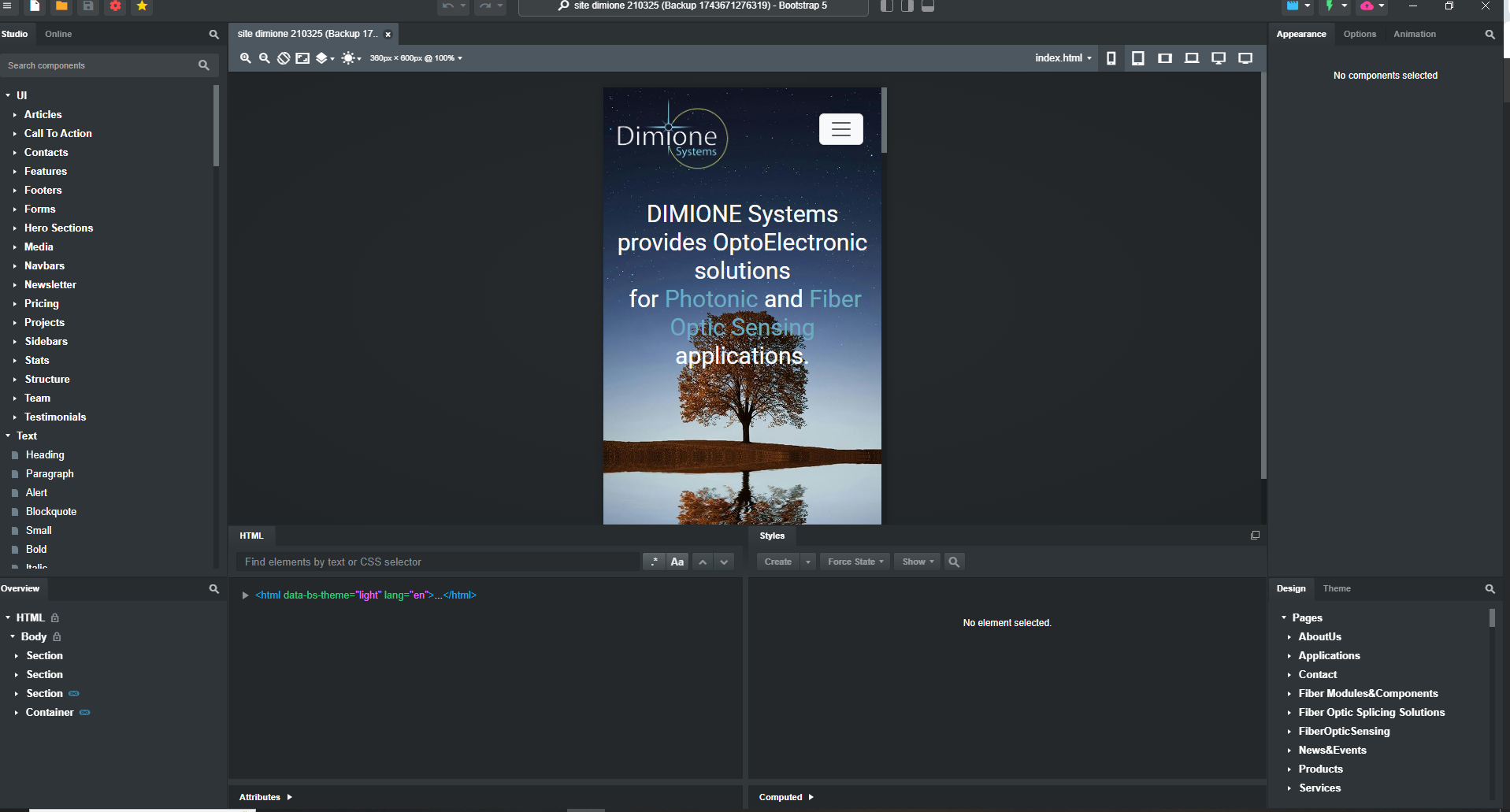
Task: Toggle regex search in HTML panel
Action: tap(654, 562)
